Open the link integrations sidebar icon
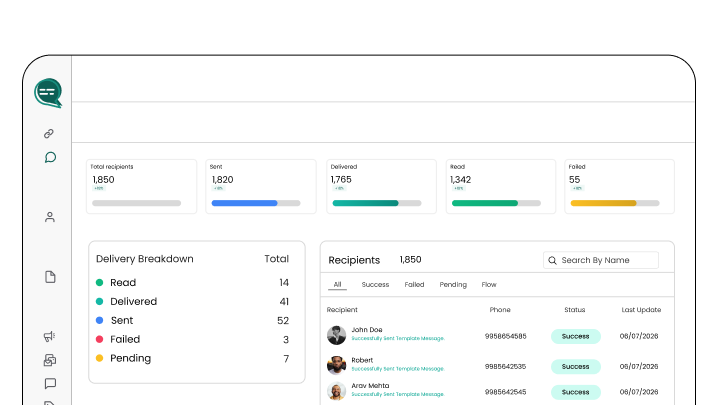720x405 pixels. pyautogui.click(x=49, y=134)
